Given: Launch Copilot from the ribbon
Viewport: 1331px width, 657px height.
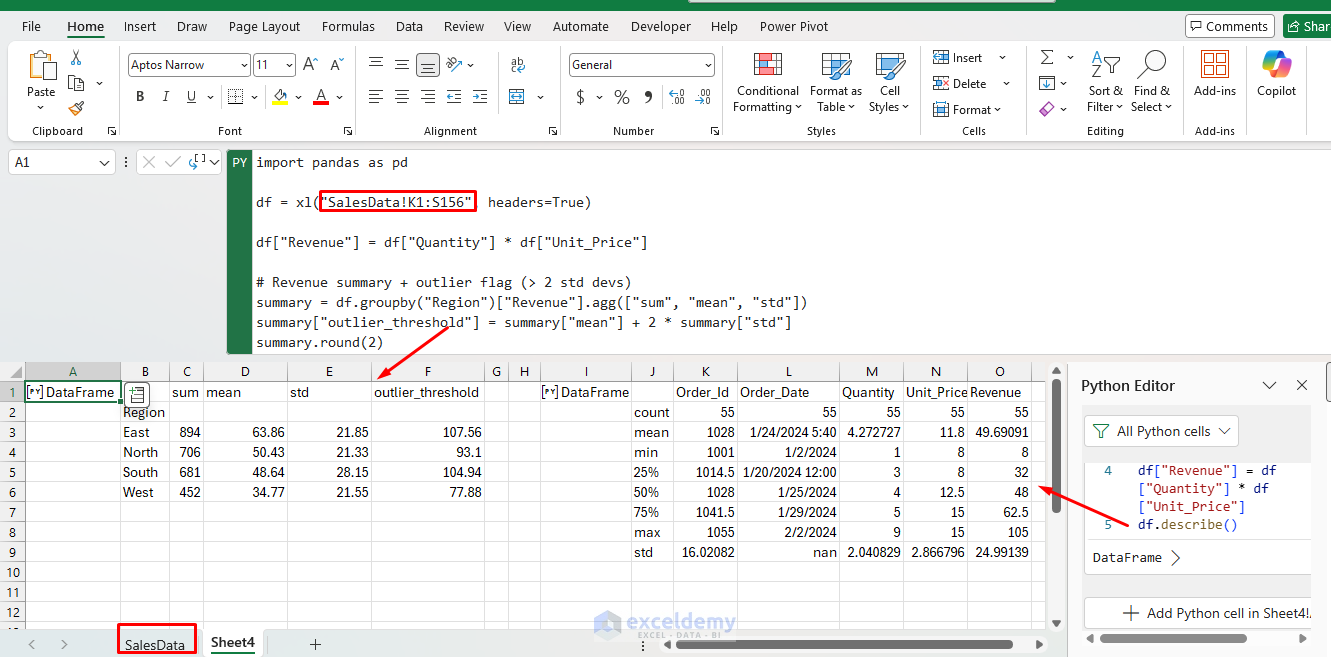Looking at the screenshot, I should pos(1276,74).
